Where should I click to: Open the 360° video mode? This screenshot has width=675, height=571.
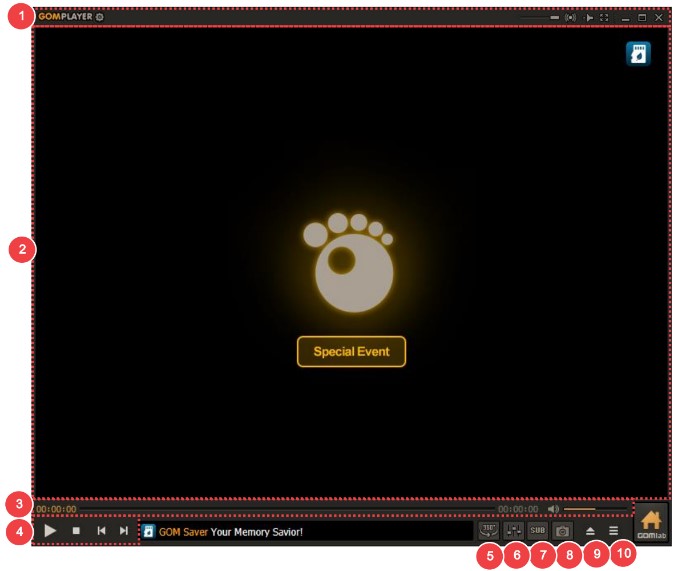(x=488, y=530)
